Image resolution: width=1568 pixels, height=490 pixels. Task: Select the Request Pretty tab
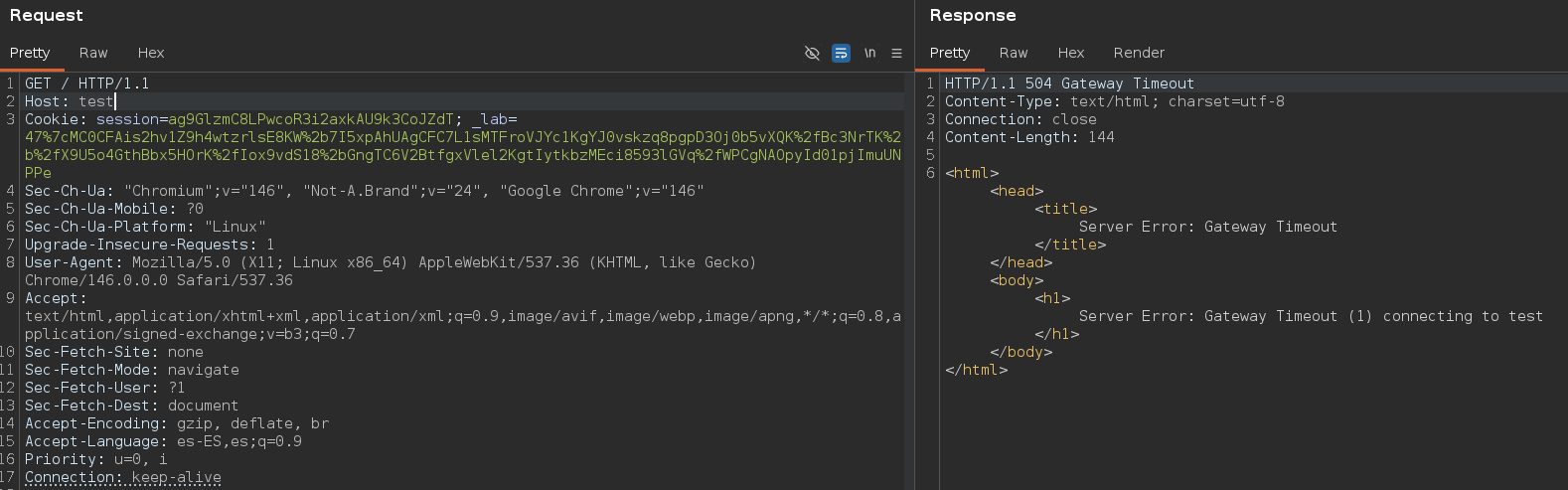coord(30,53)
